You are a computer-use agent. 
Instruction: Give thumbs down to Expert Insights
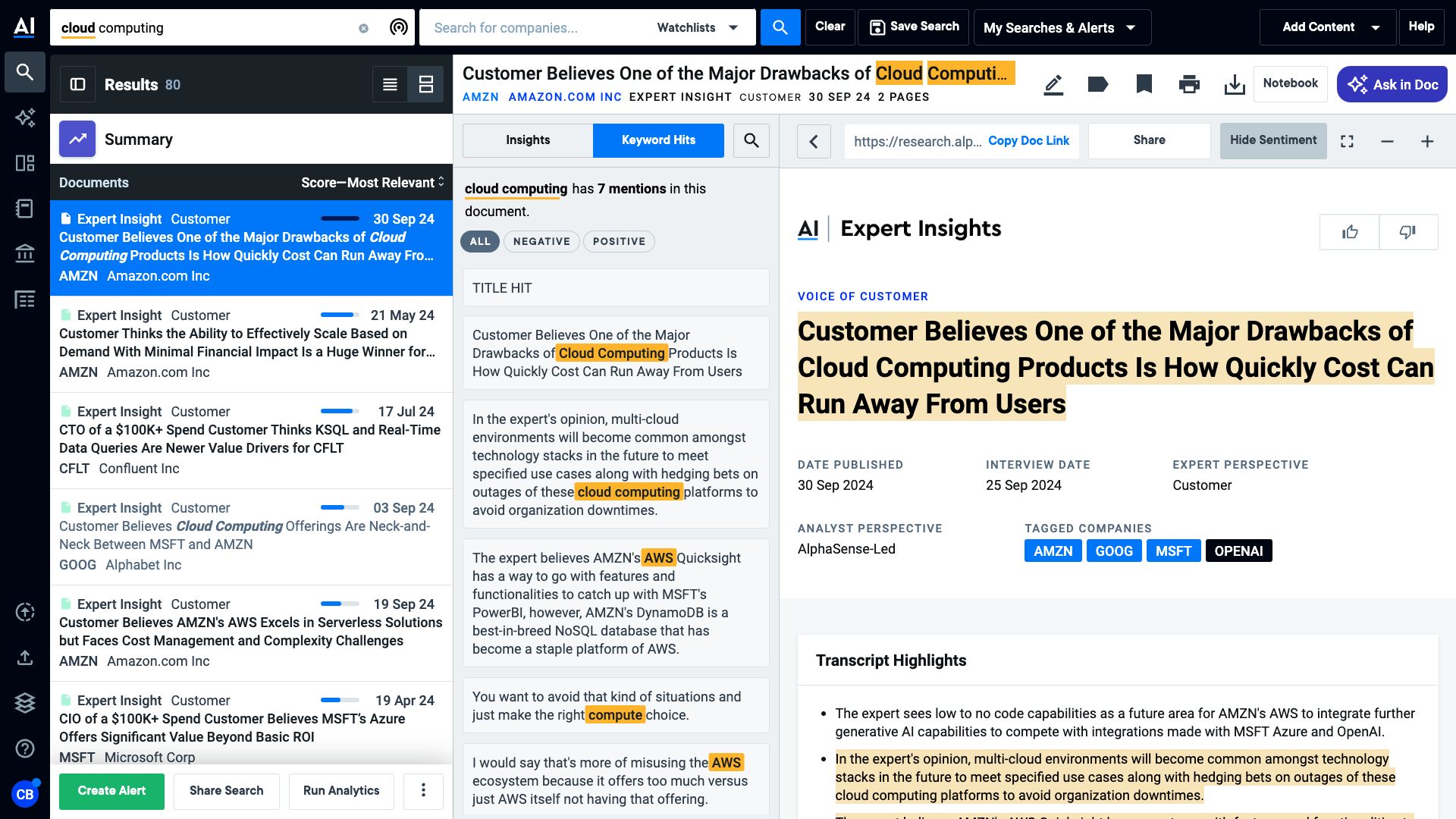pyautogui.click(x=1408, y=232)
